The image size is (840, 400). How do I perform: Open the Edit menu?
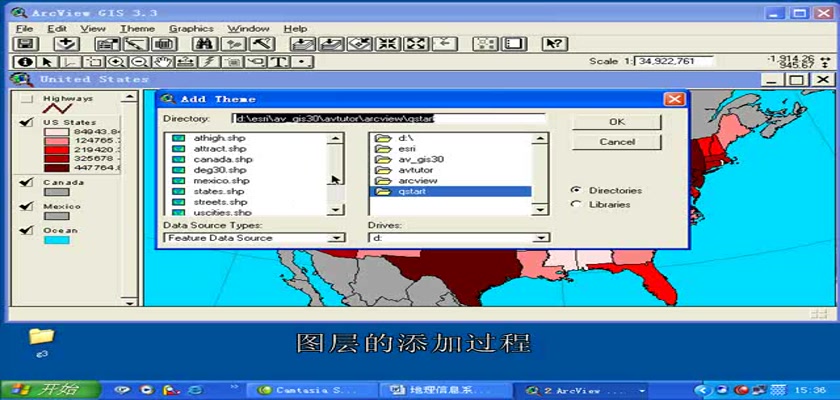coord(57,28)
